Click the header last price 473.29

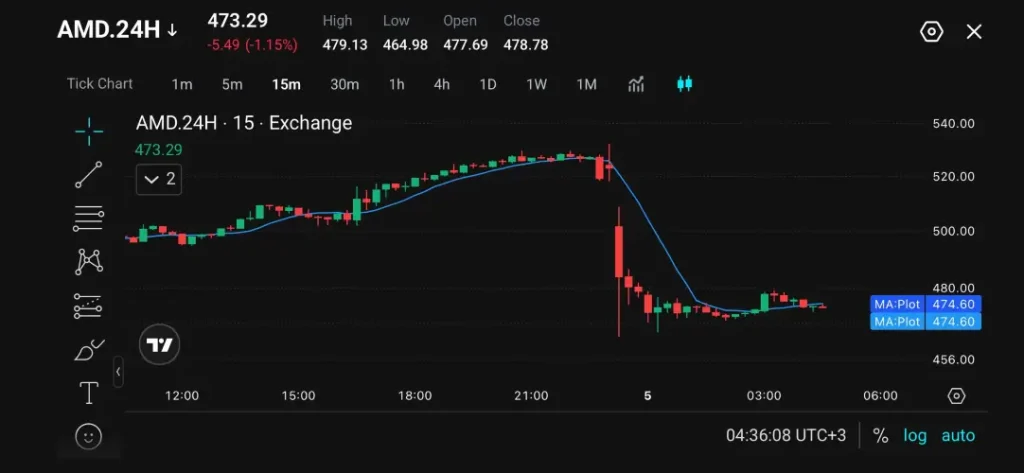point(238,21)
